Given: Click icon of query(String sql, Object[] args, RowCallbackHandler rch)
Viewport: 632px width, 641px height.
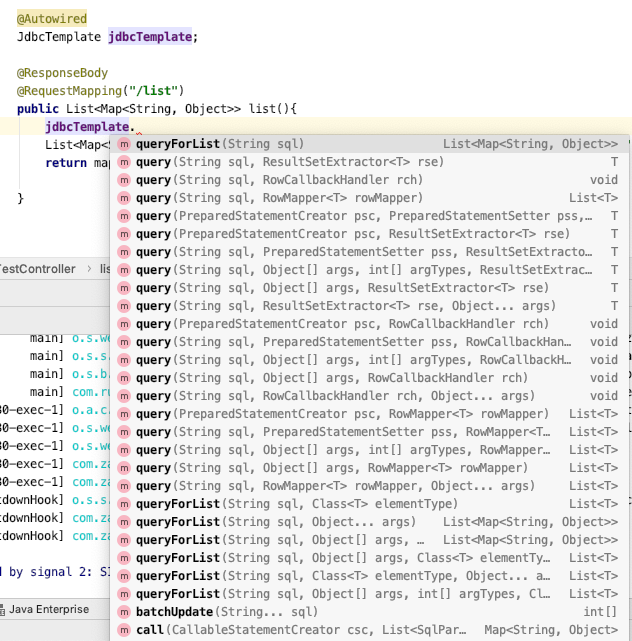Looking at the screenshot, I should [x=124, y=378].
